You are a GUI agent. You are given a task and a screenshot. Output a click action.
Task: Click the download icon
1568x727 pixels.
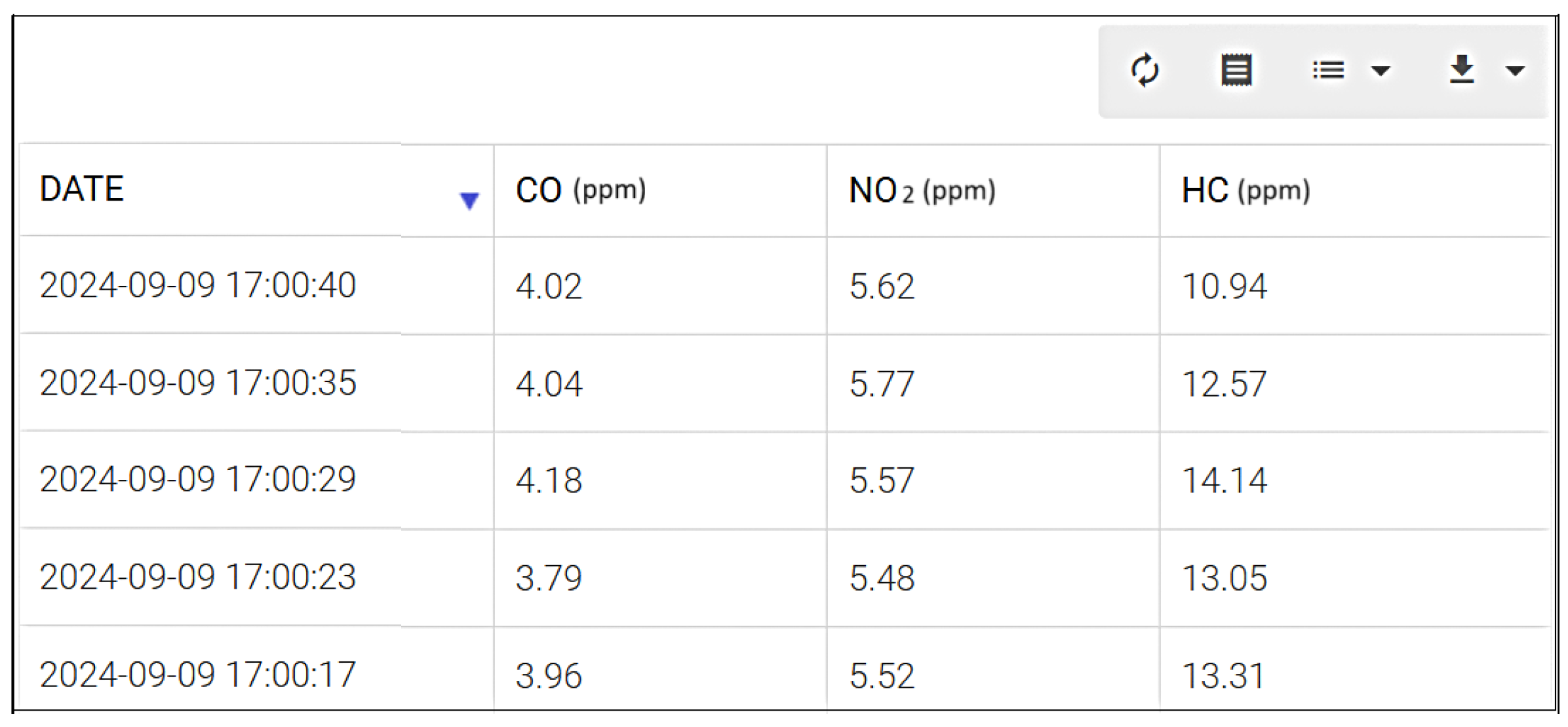click(1462, 70)
